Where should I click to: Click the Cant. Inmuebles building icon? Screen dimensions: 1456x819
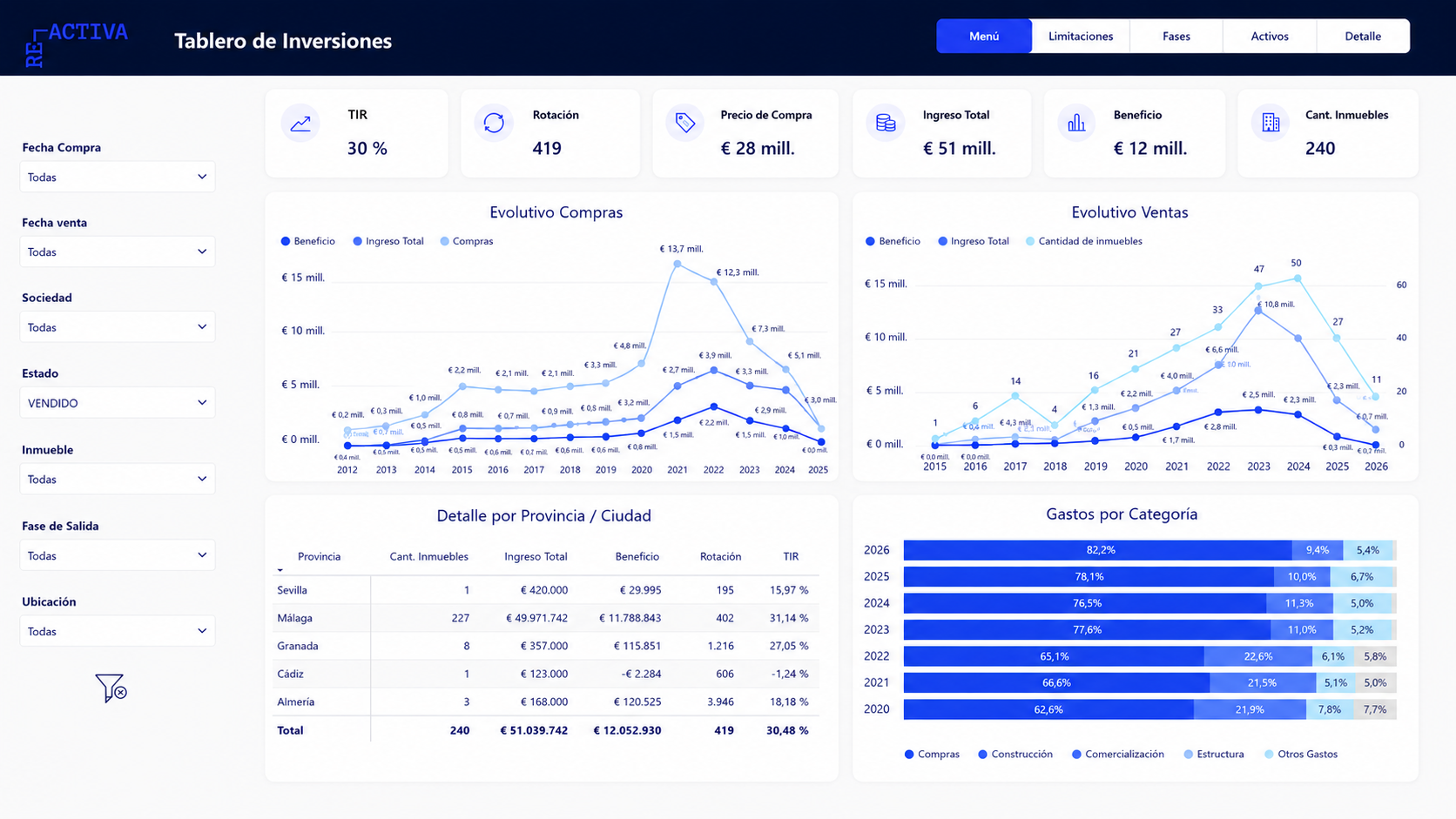tap(1271, 124)
